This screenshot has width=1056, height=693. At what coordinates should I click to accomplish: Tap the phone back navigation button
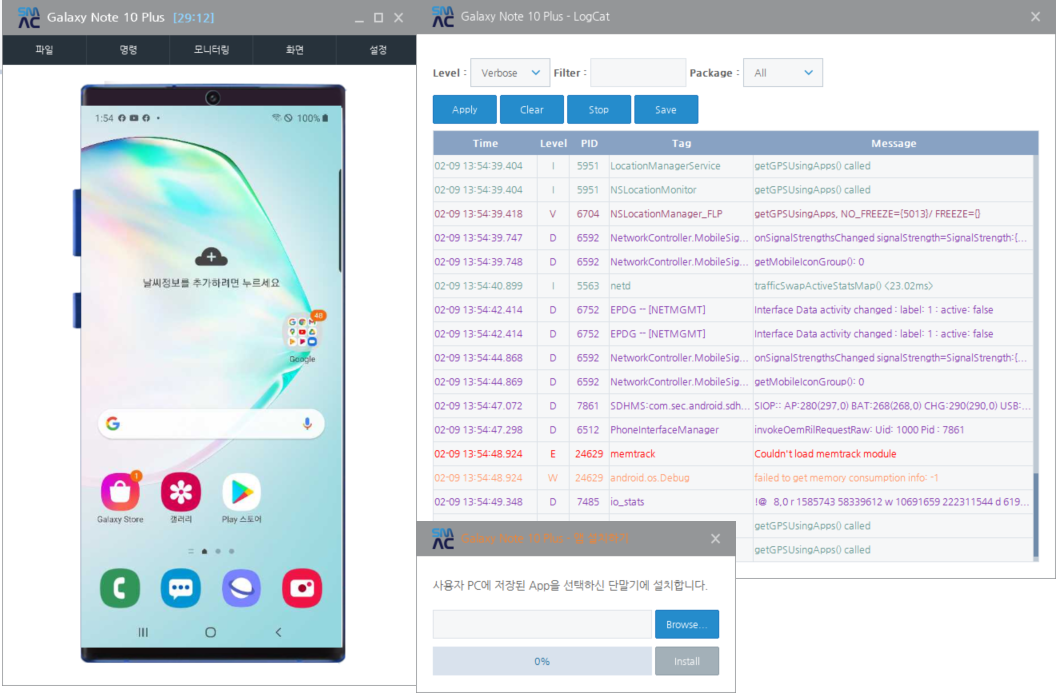(278, 632)
